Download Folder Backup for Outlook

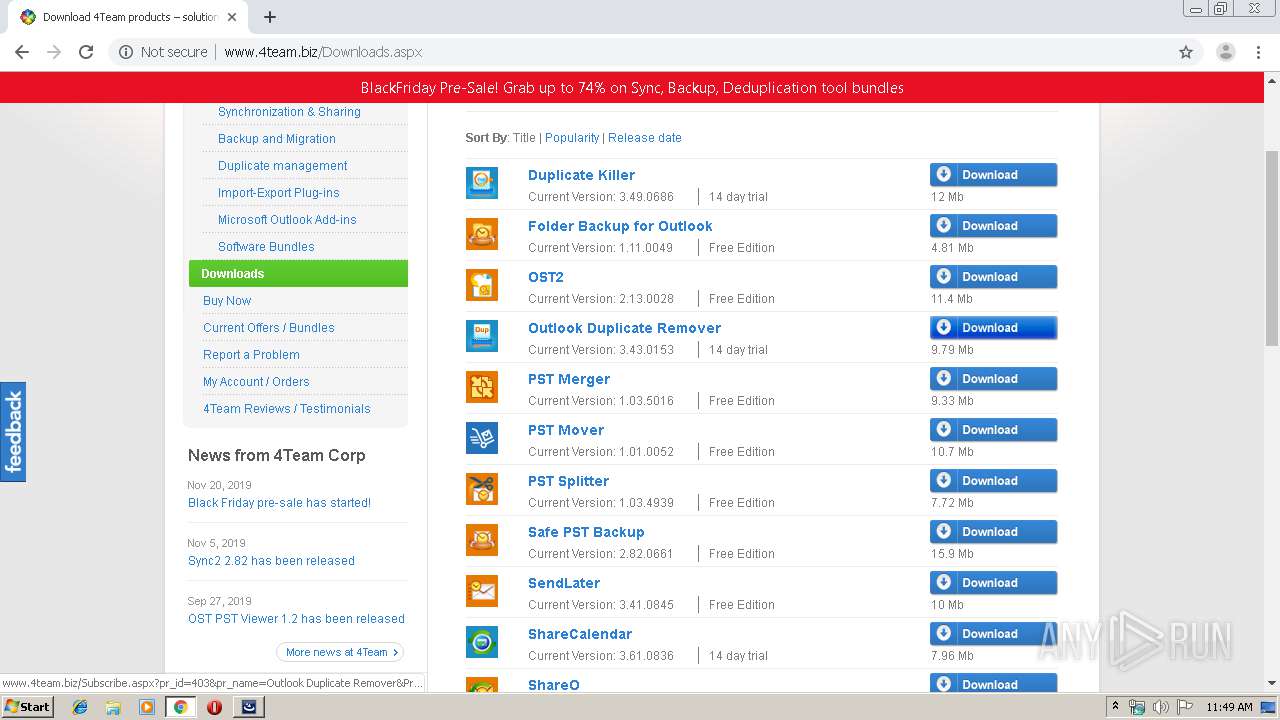coord(993,226)
